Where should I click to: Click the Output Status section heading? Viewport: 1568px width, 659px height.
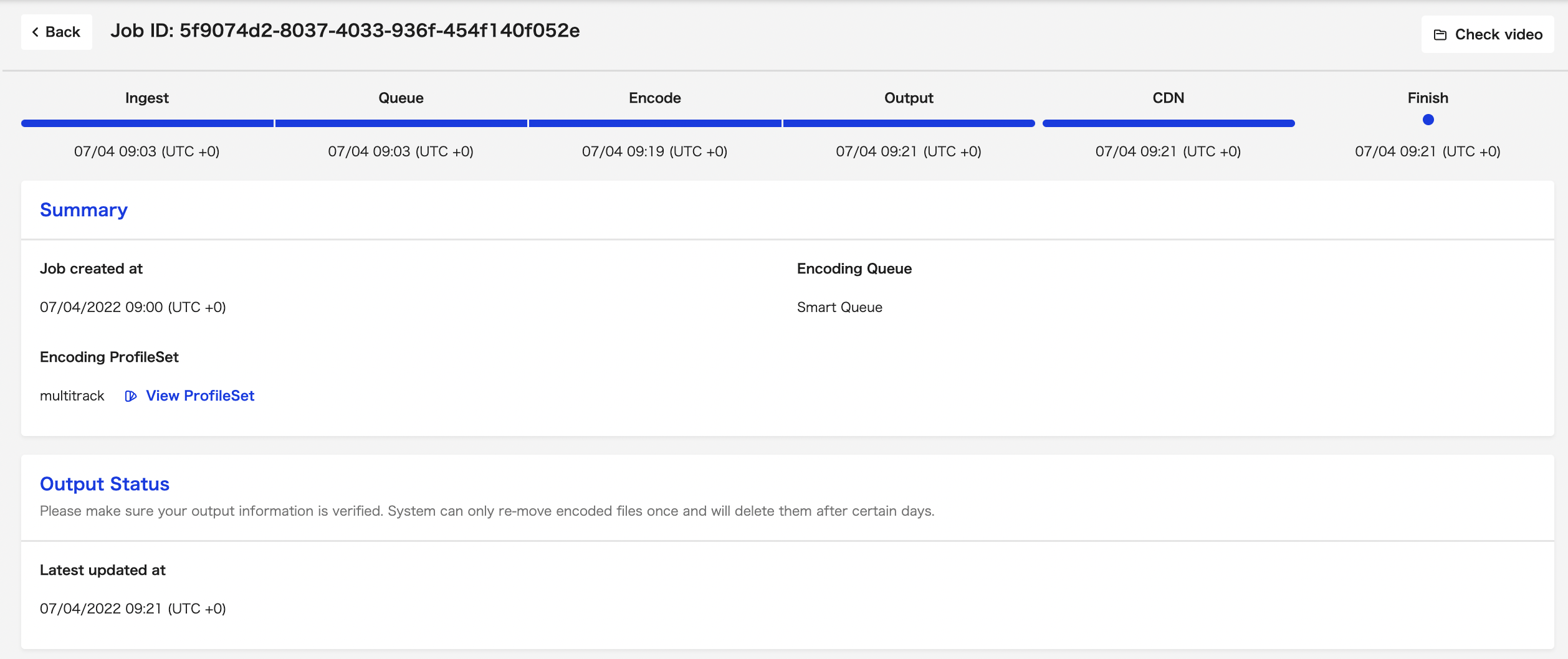click(x=105, y=484)
